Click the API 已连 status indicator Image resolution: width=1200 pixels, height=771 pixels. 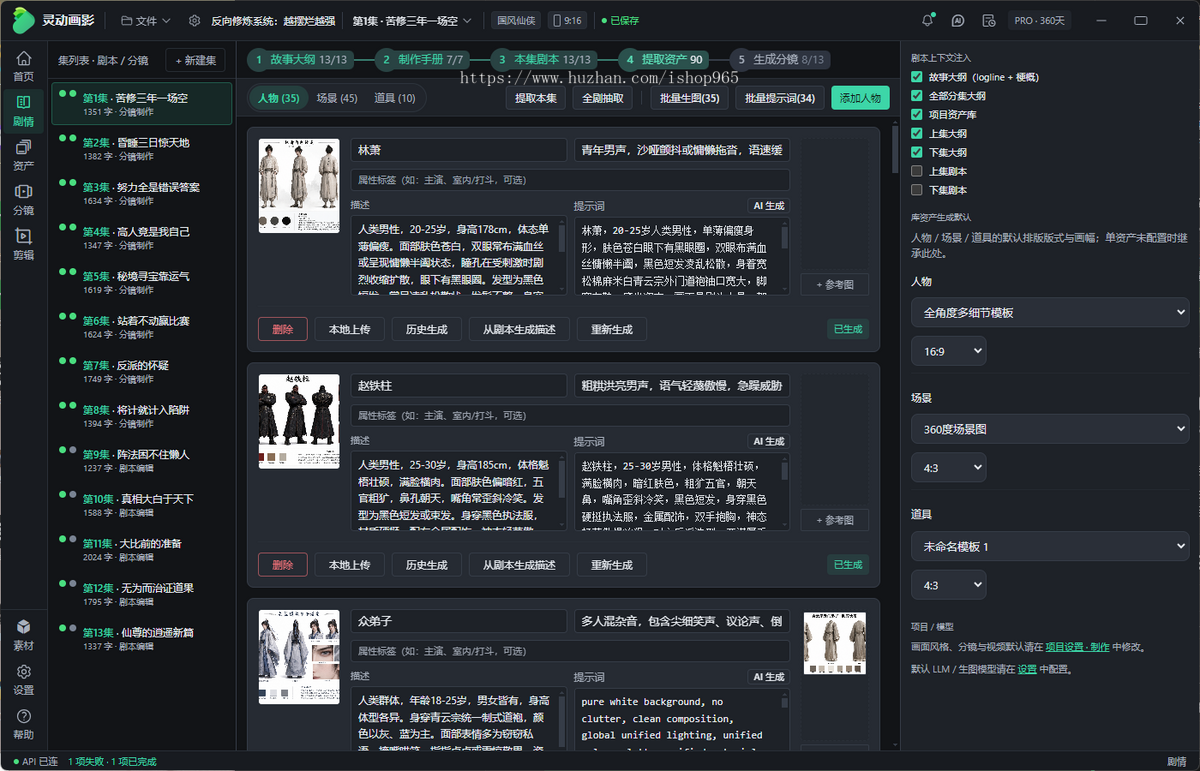tap(34, 762)
